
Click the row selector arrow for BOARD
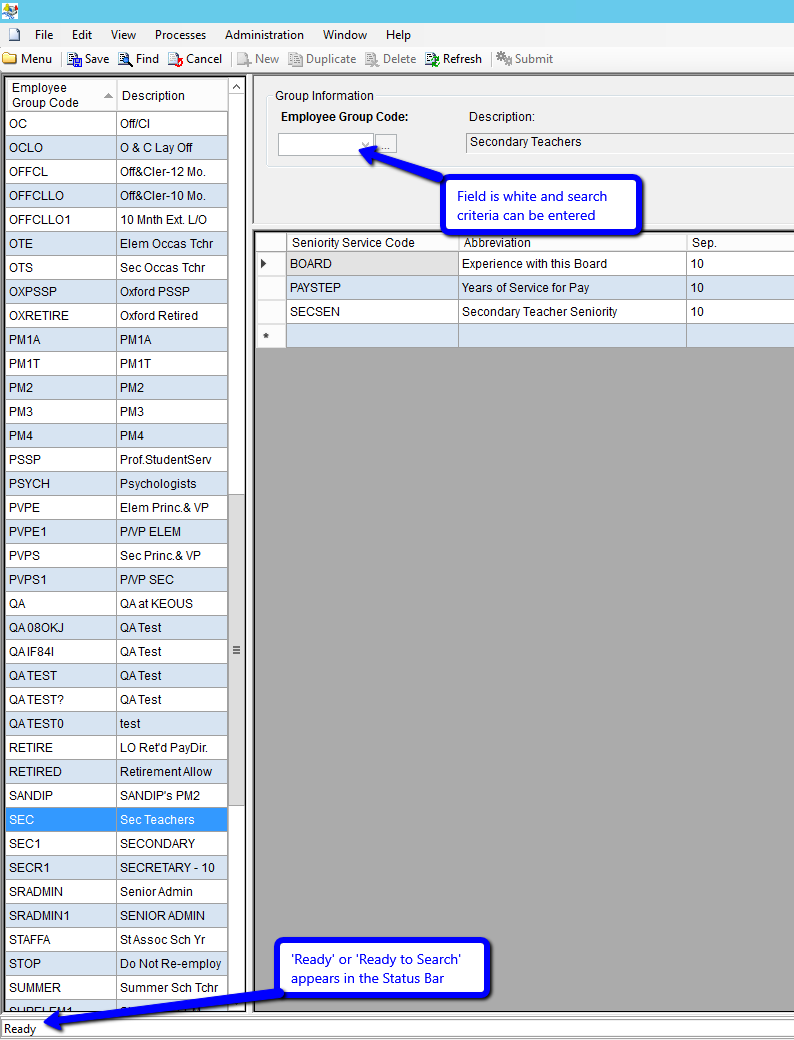(264, 264)
